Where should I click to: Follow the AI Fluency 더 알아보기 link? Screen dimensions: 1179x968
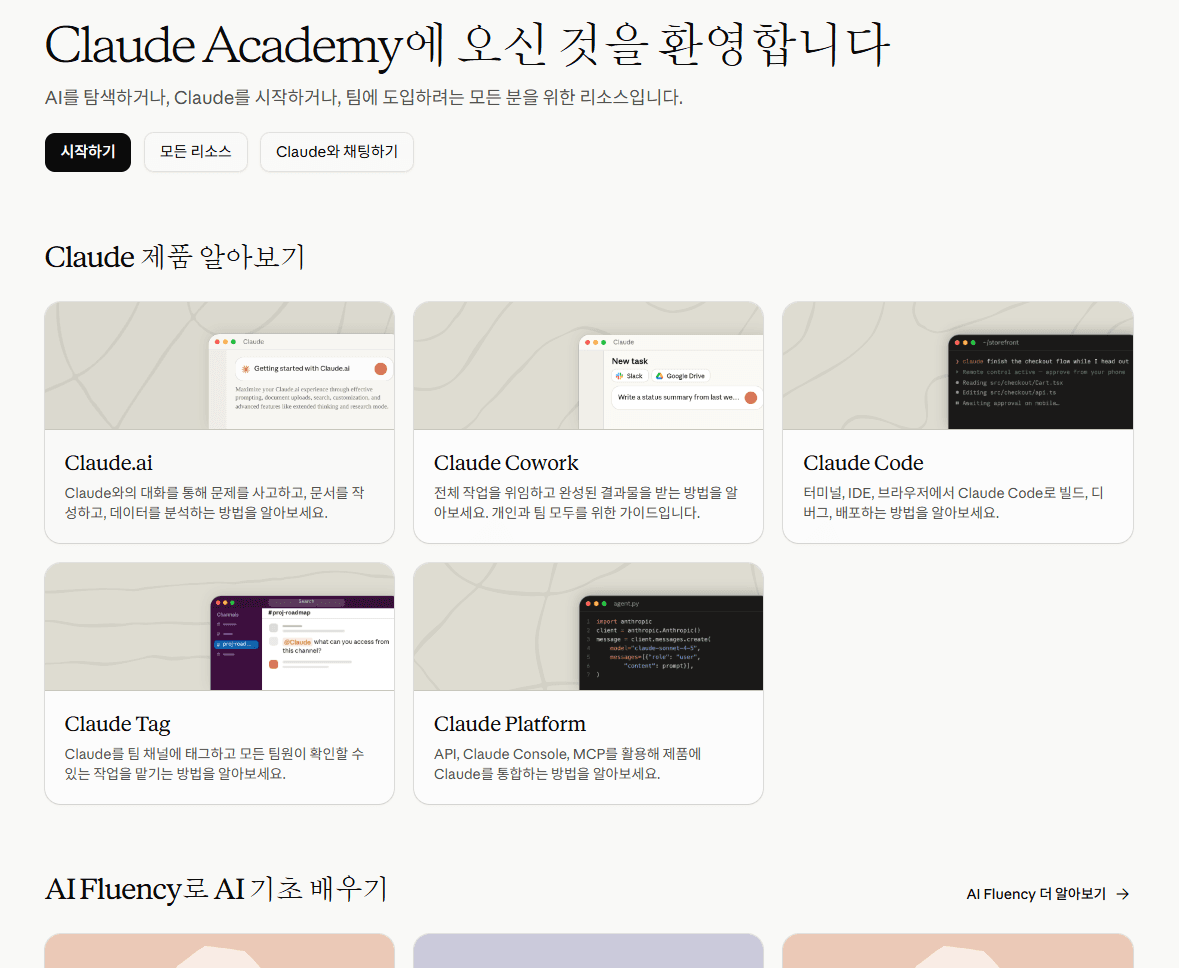1048,894
